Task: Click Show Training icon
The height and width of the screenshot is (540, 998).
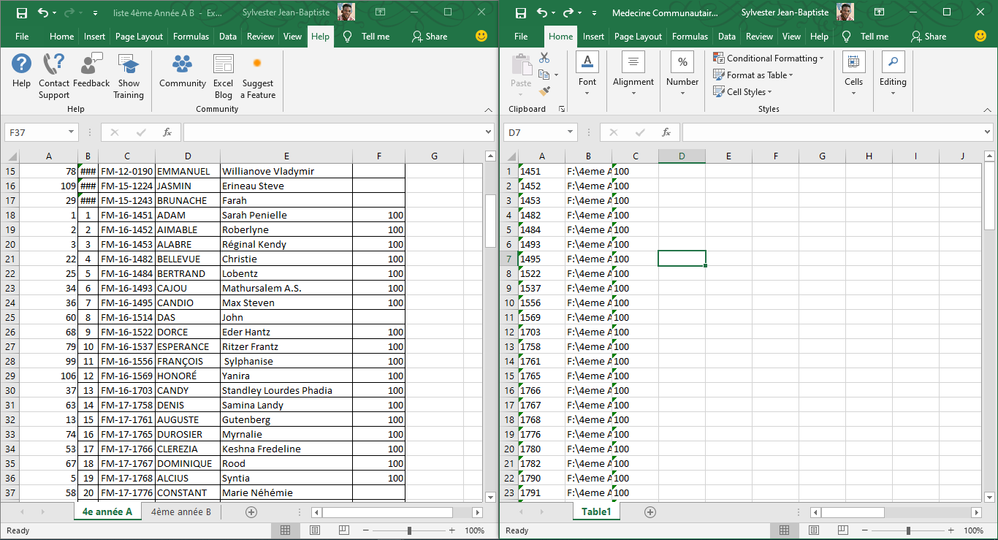Action: (x=129, y=76)
